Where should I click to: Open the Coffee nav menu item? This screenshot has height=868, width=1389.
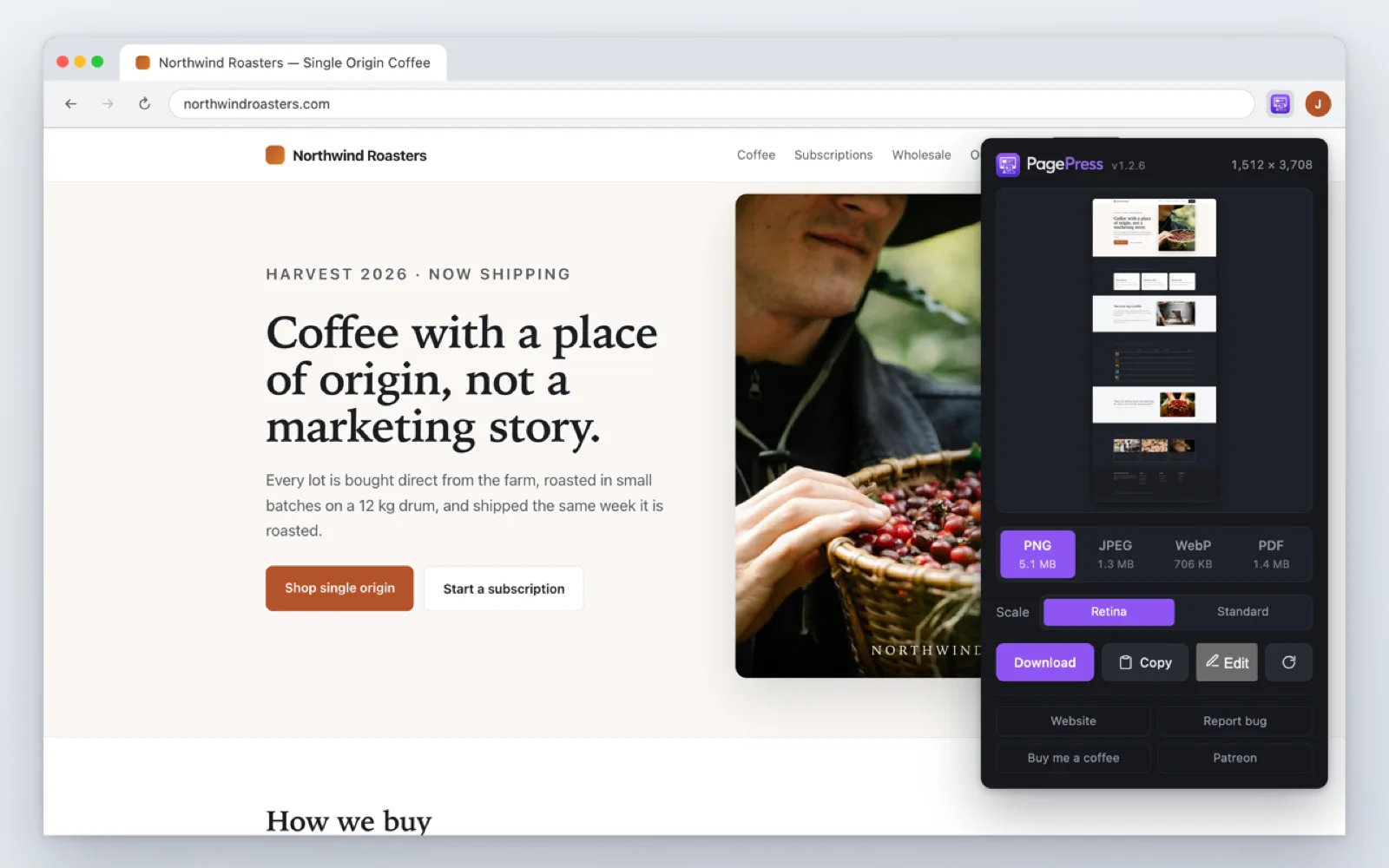[x=756, y=155]
